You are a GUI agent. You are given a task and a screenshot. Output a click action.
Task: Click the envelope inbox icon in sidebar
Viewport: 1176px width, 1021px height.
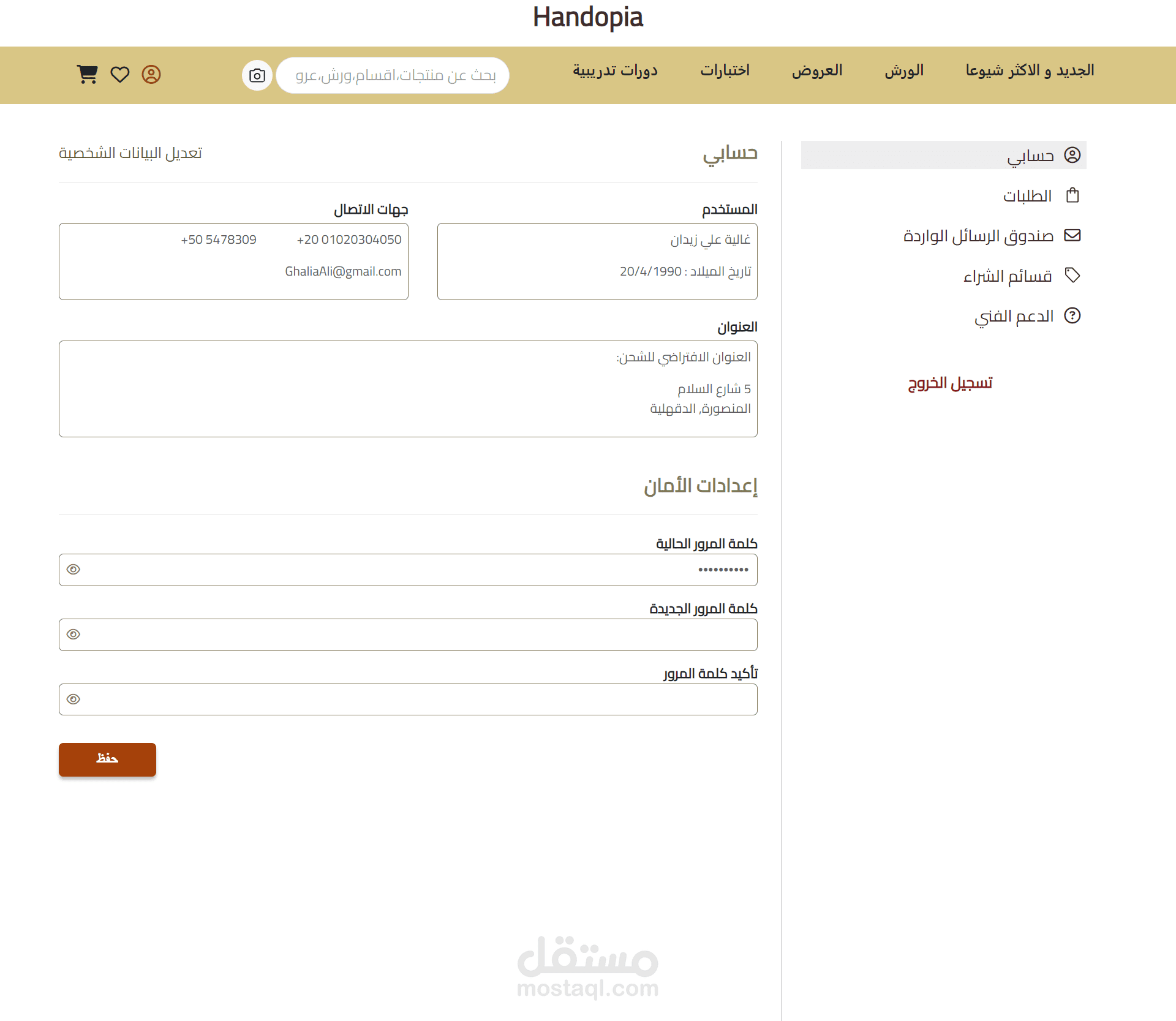[x=1072, y=235]
